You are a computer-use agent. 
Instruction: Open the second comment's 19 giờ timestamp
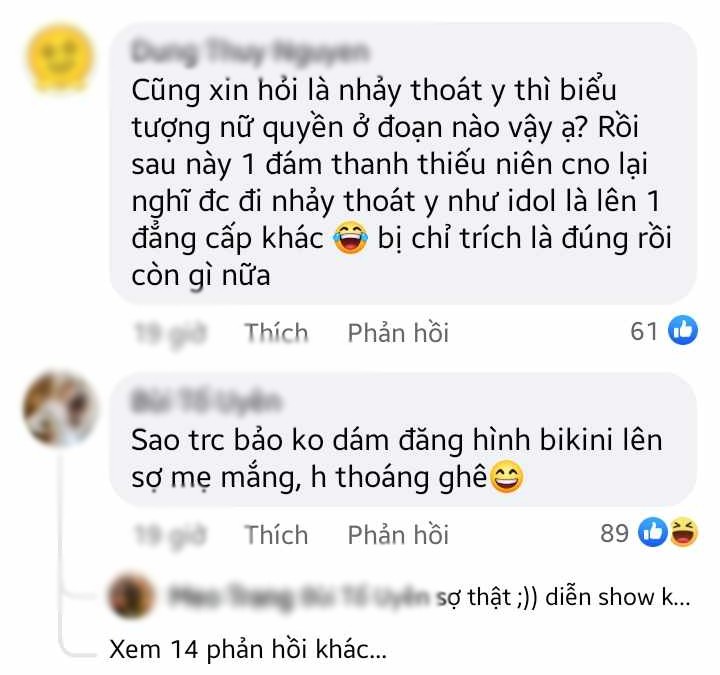171,535
